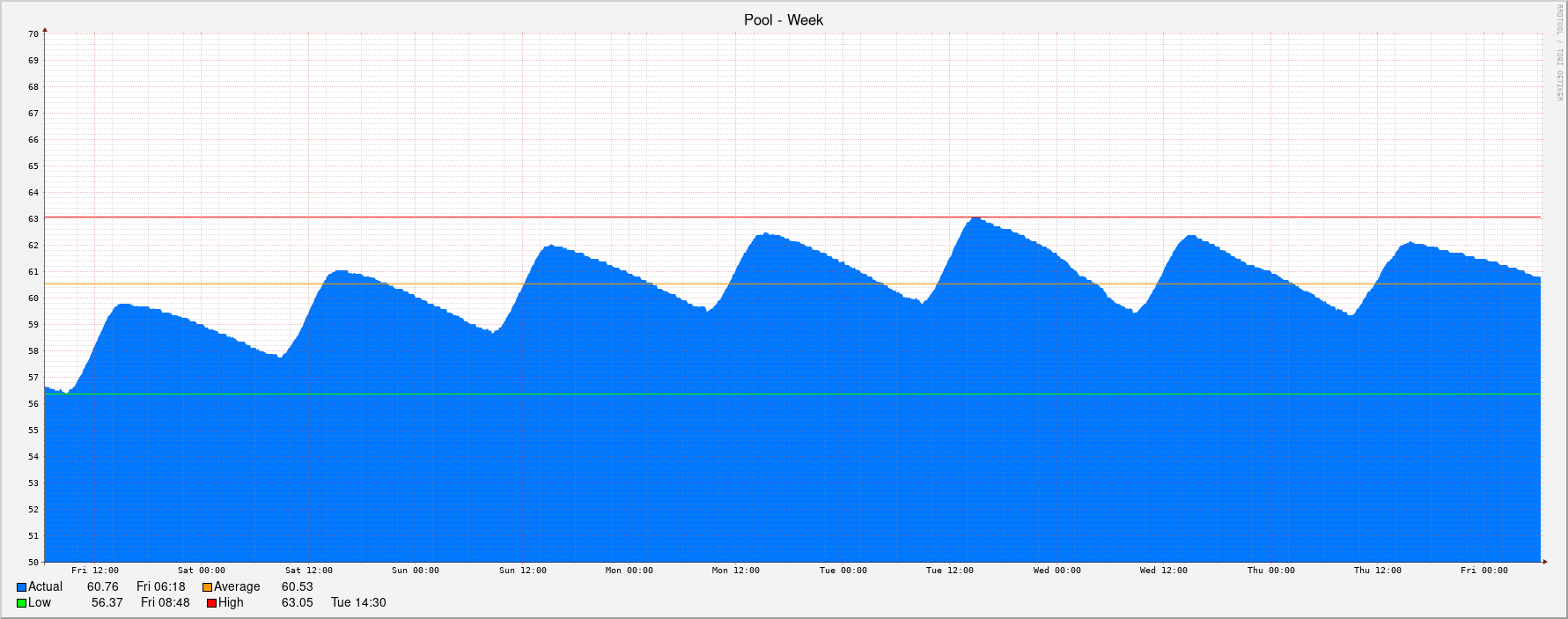Select the "Thu 00:00" x-axis label
1568x619 pixels.
coord(1270,571)
